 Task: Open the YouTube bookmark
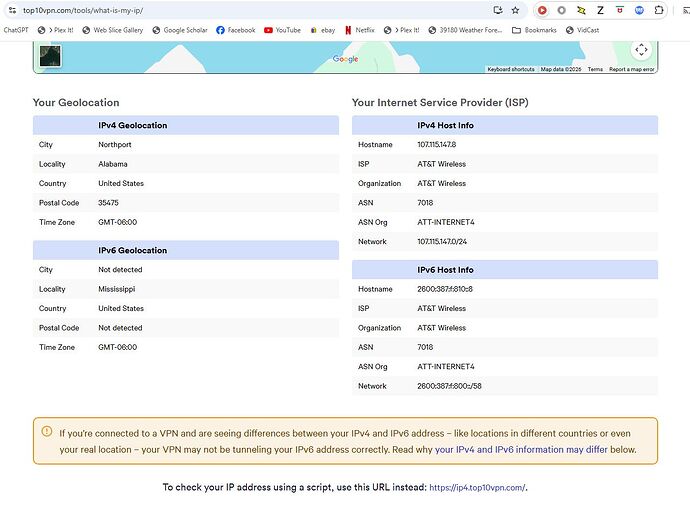(x=283, y=30)
